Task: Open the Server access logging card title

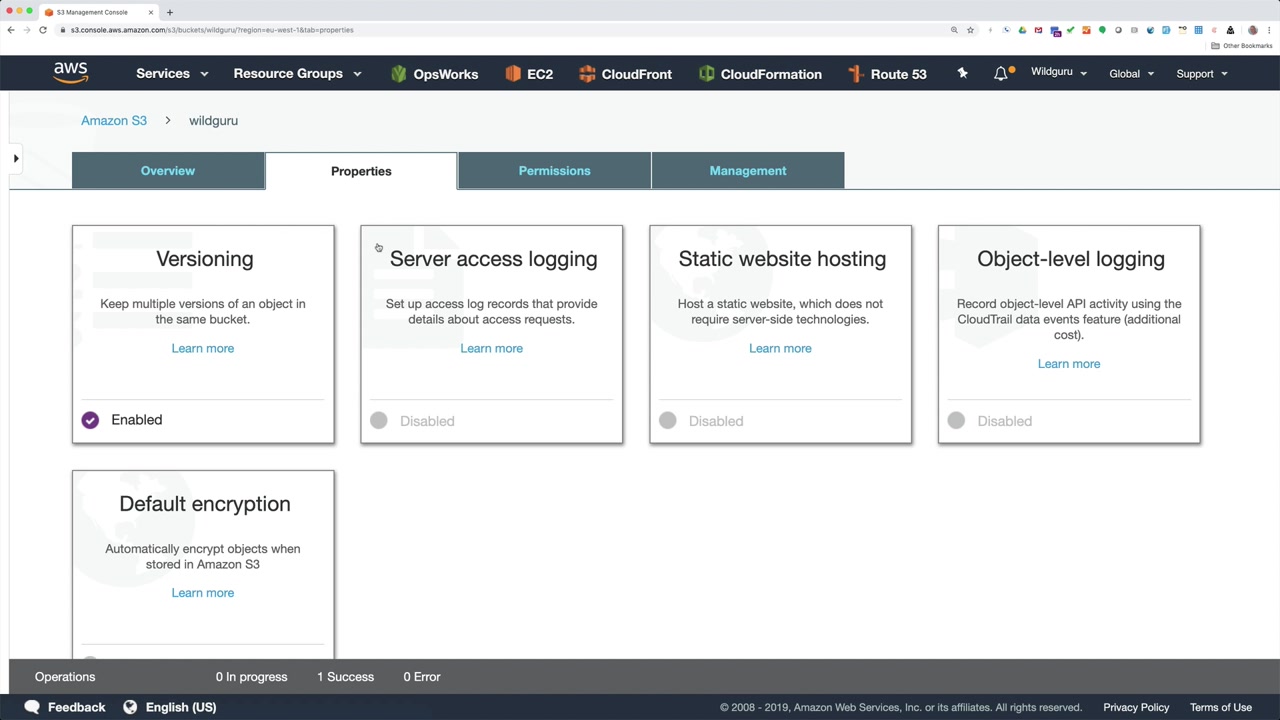Action: [493, 259]
